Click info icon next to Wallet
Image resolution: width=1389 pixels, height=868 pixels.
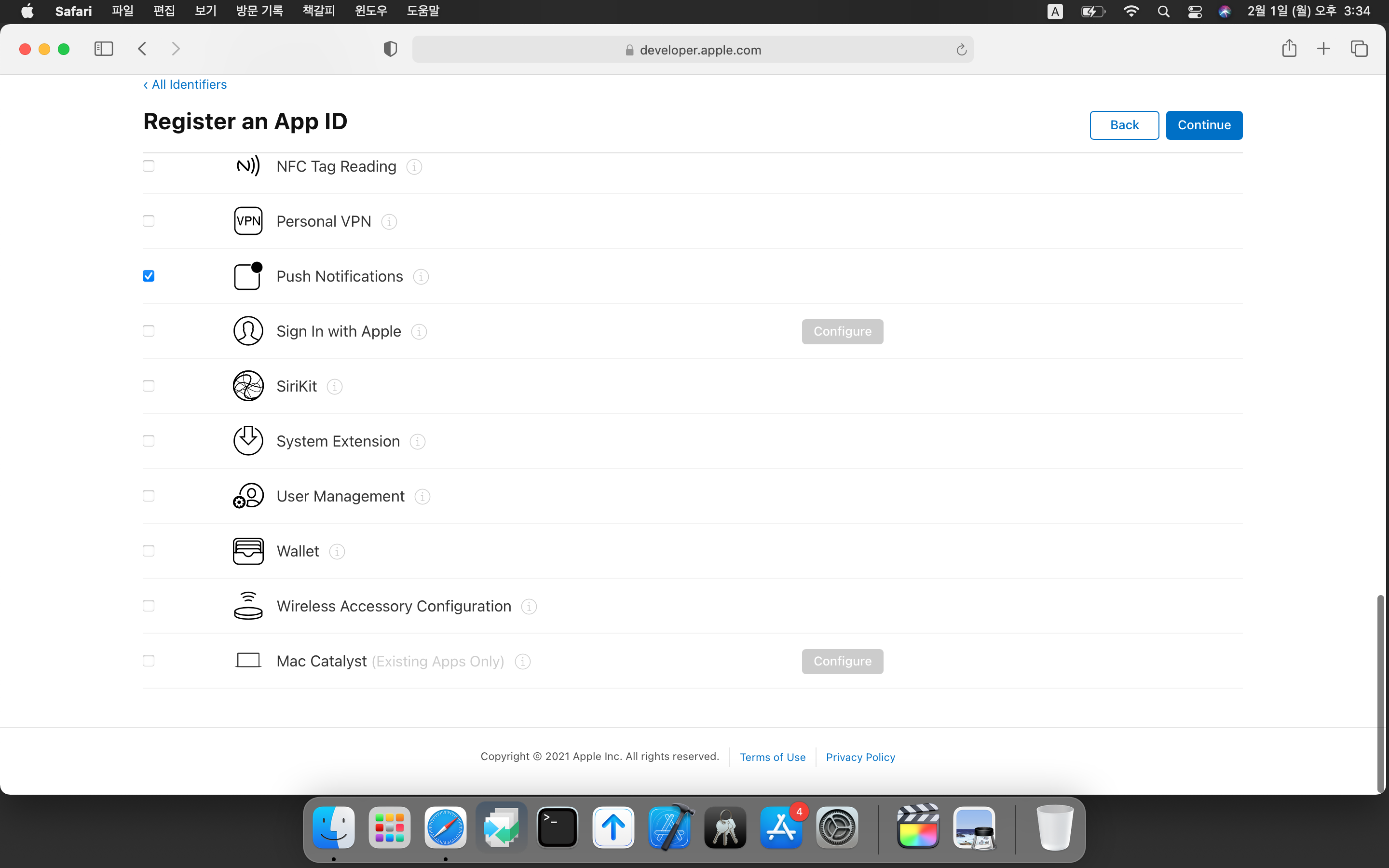[x=337, y=552]
